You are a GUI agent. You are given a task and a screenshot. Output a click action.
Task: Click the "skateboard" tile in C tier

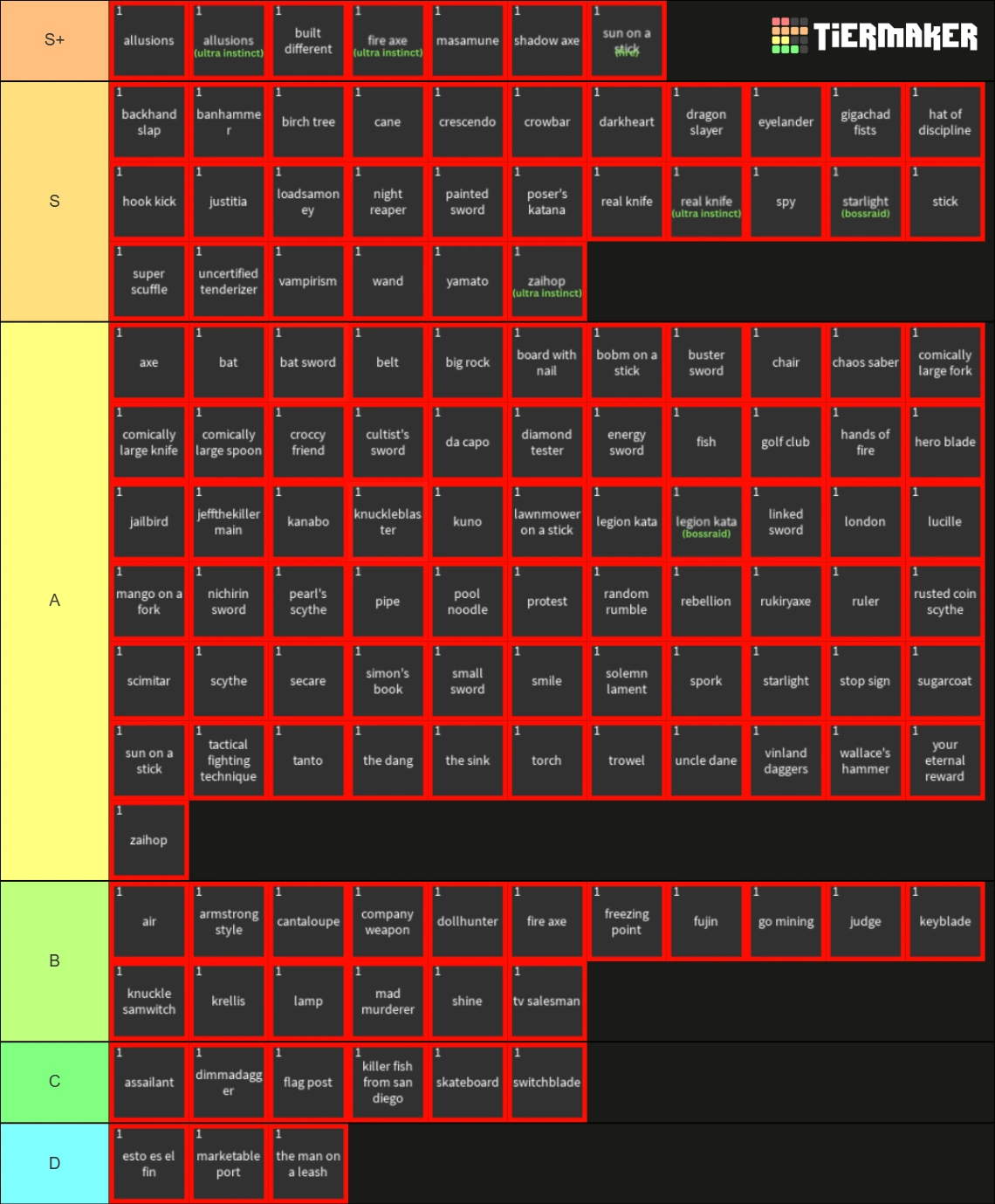[x=467, y=1082]
